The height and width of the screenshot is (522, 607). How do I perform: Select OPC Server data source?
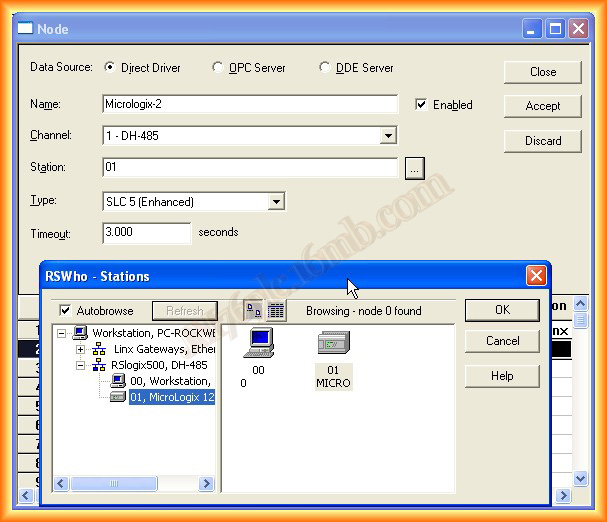coord(219,68)
